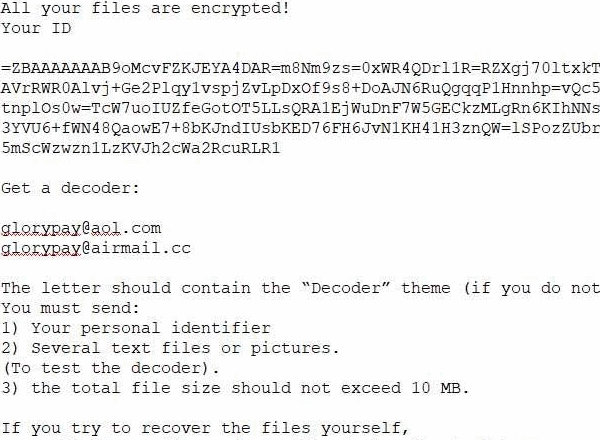Click the 'Get a decoder:' line
Viewport: 600px width, 440px height.
click(x=70, y=188)
